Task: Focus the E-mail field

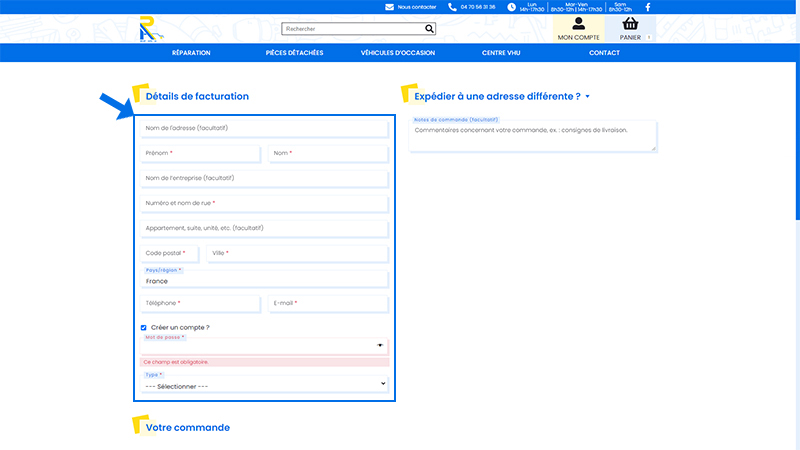Action: (328, 304)
